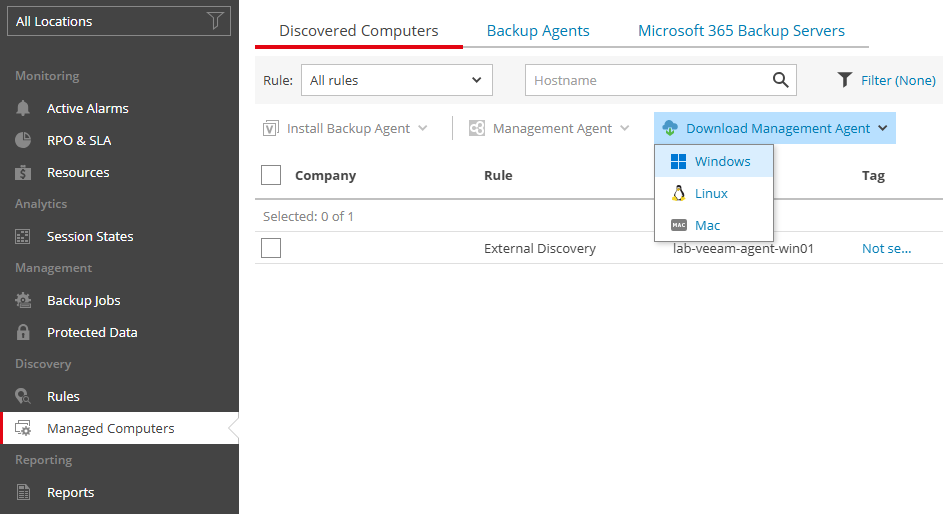This screenshot has height=514, width=943.
Task: Tick the select-all checkbox beside Company header
Action: point(271,175)
